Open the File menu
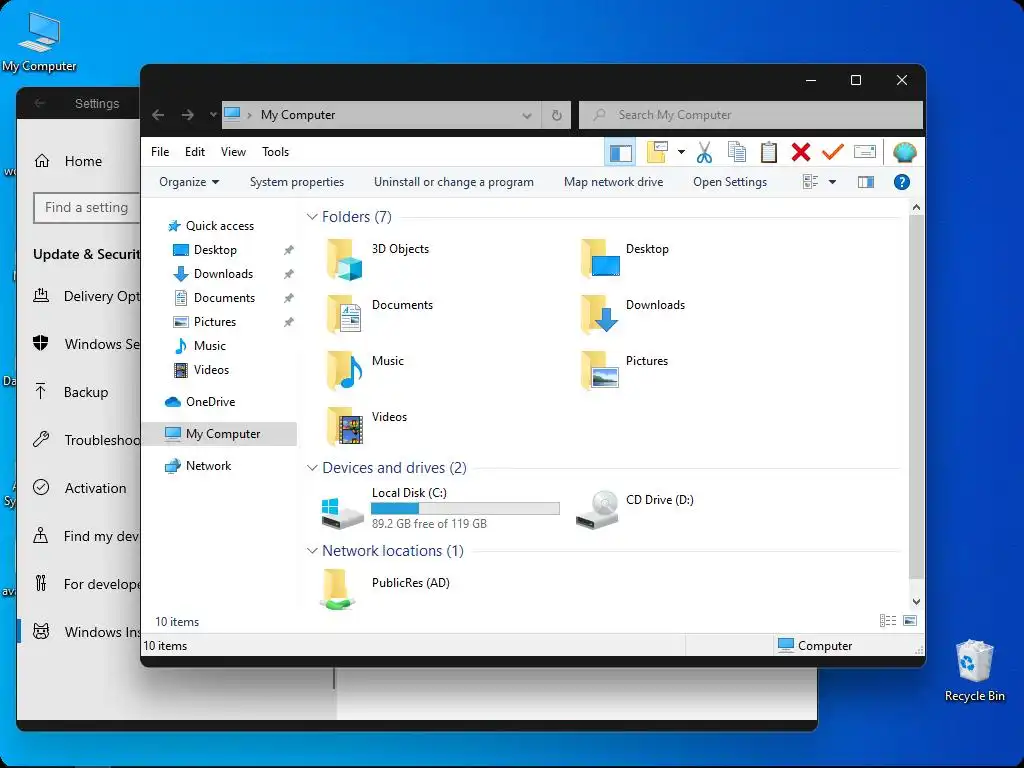 (x=160, y=152)
